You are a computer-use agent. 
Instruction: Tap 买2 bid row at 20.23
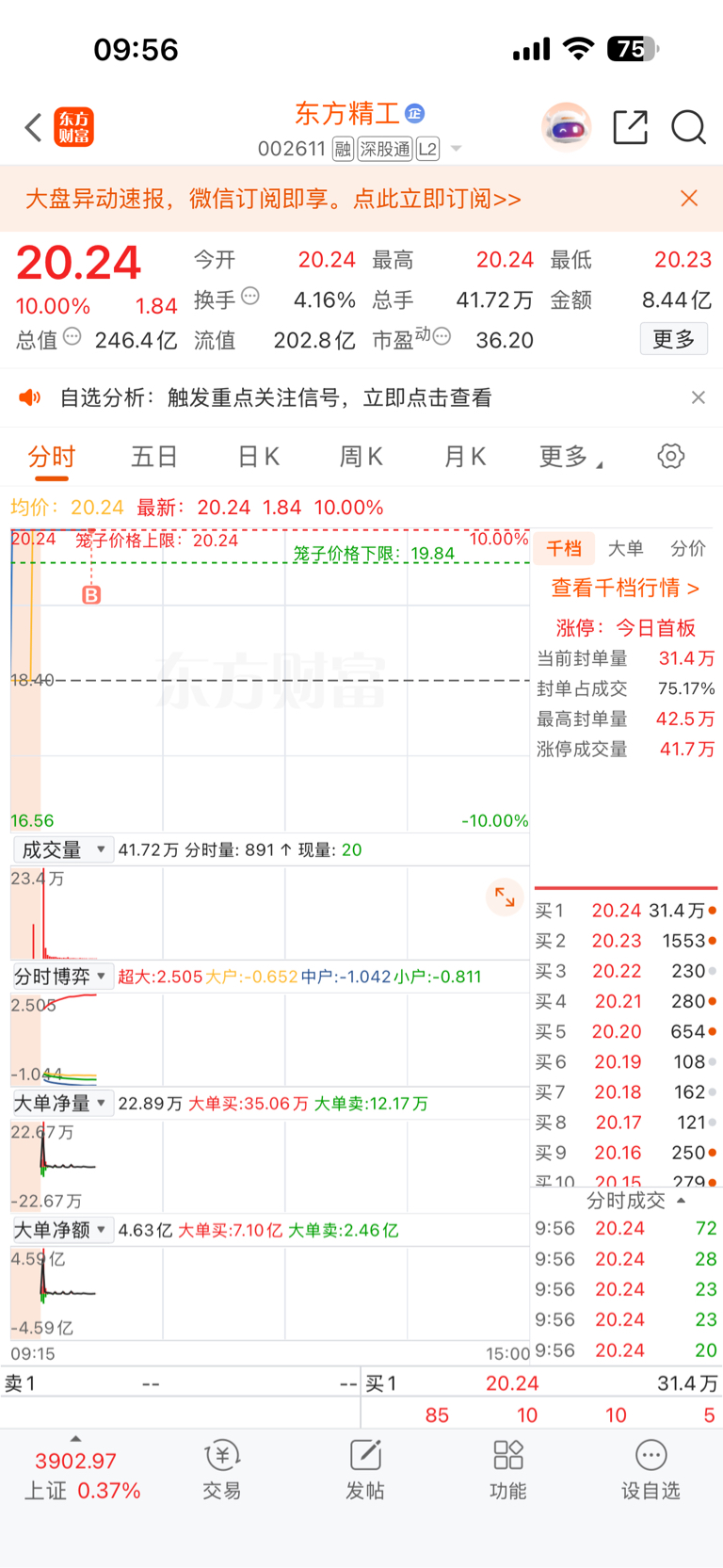point(626,941)
